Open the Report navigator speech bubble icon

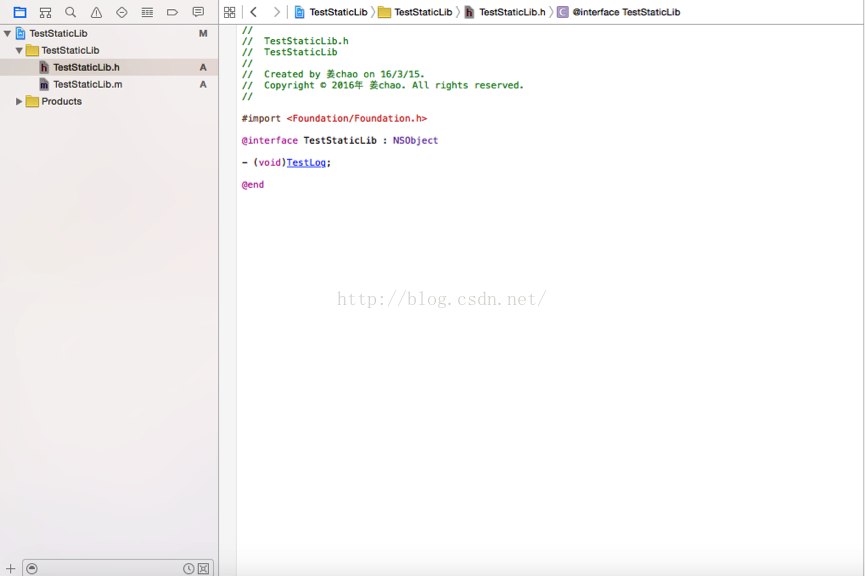(197, 12)
